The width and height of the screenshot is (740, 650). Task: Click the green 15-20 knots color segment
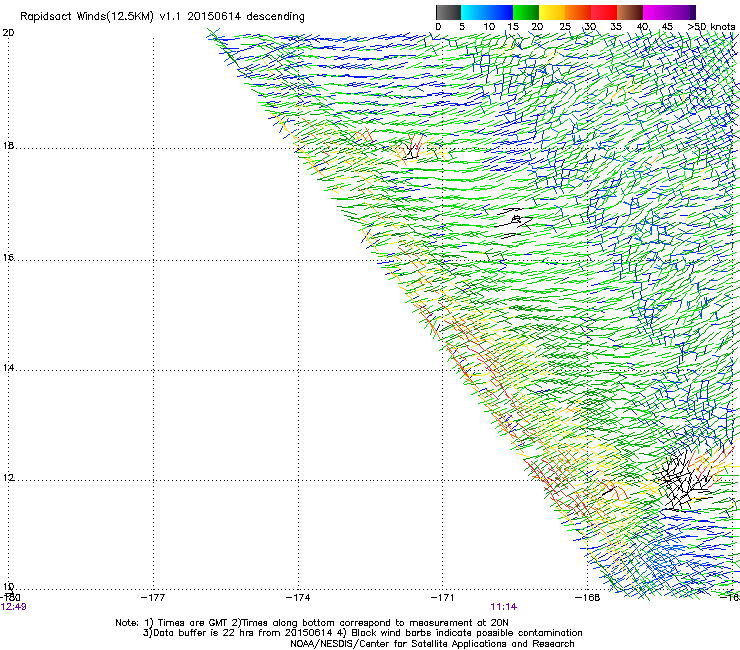coord(526,12)
